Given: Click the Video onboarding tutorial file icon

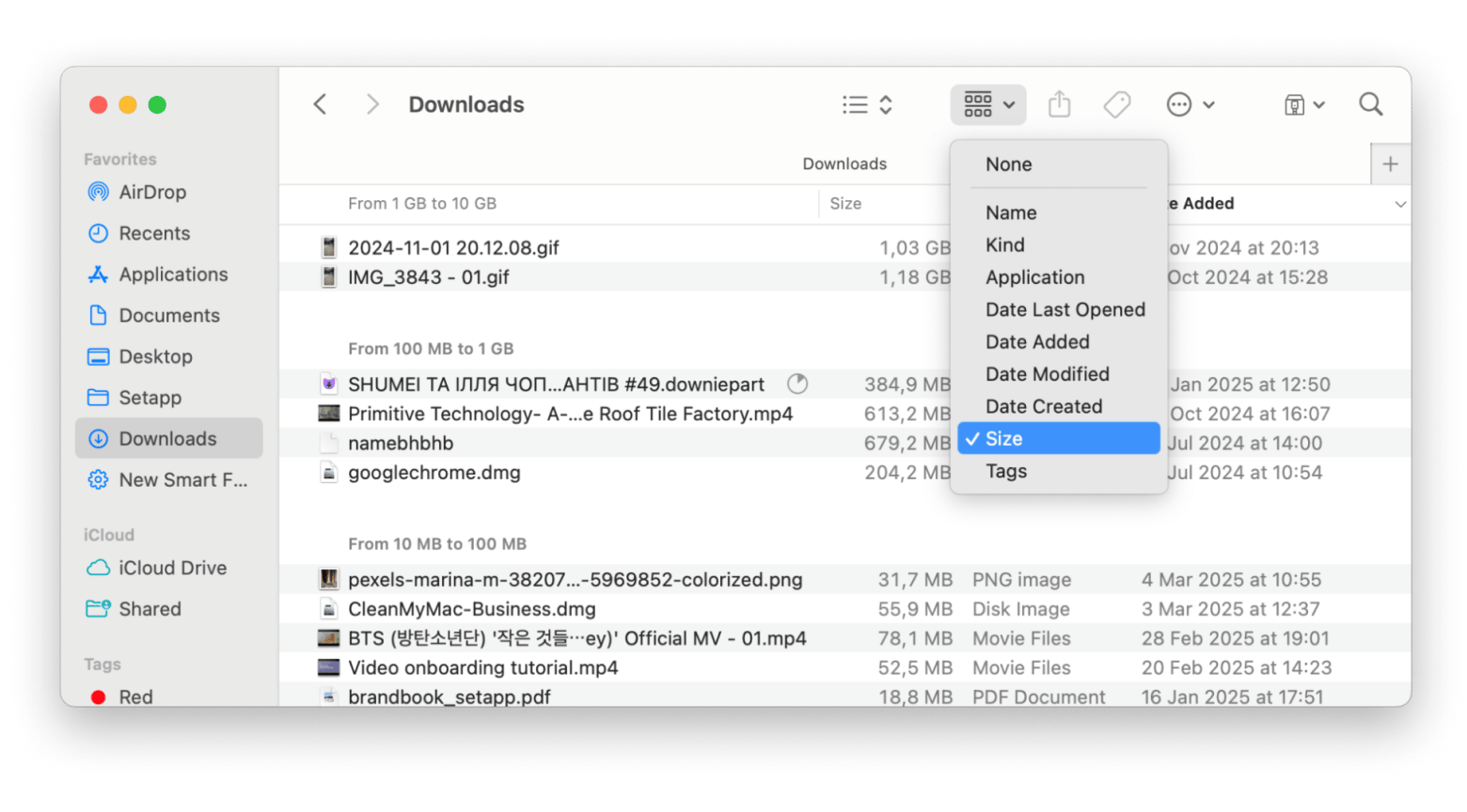Looking at the screenshot, I should (328, 668).
